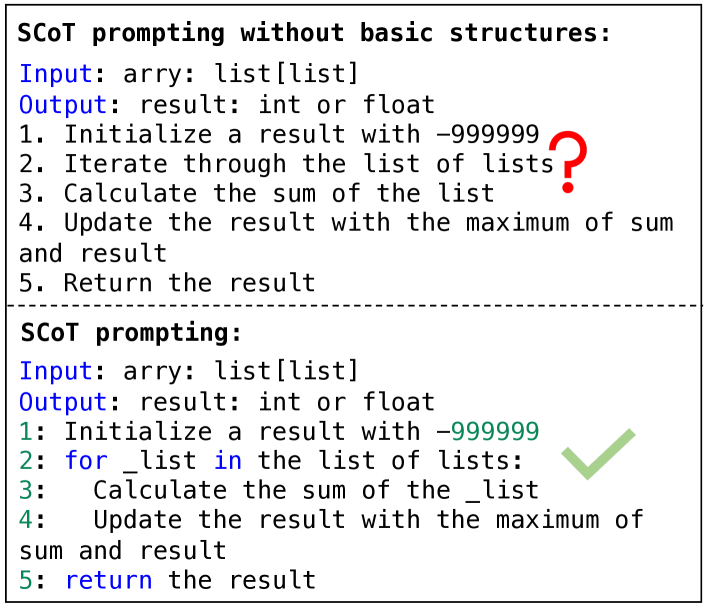Click "-999999" in the top section's step 1
The image size is (706, 607).
coord(487,134)
